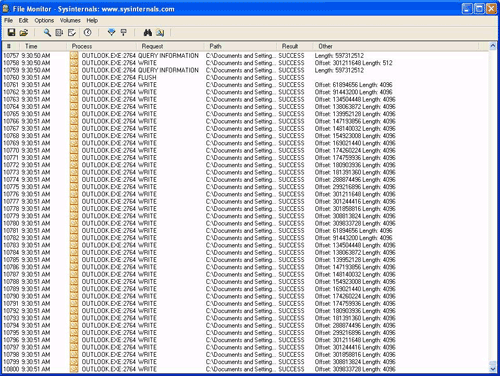Click the binoculars Find icon

click(x=148, y=32)
